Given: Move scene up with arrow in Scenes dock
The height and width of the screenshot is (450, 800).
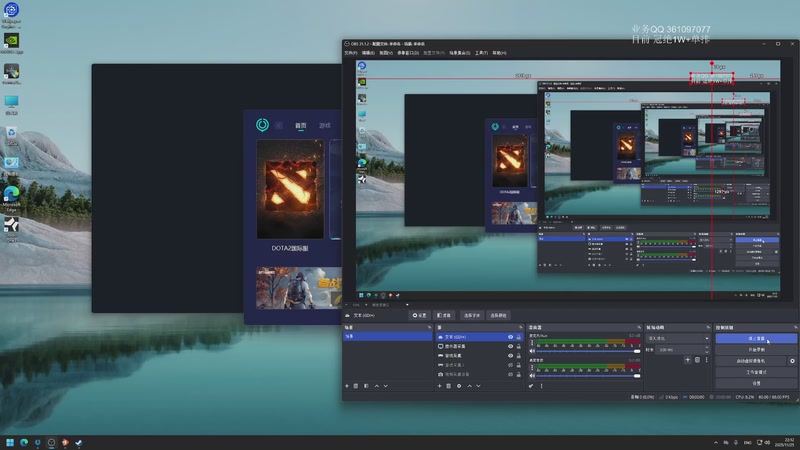Looking at the screenshot, I should [x=377, y=386].
